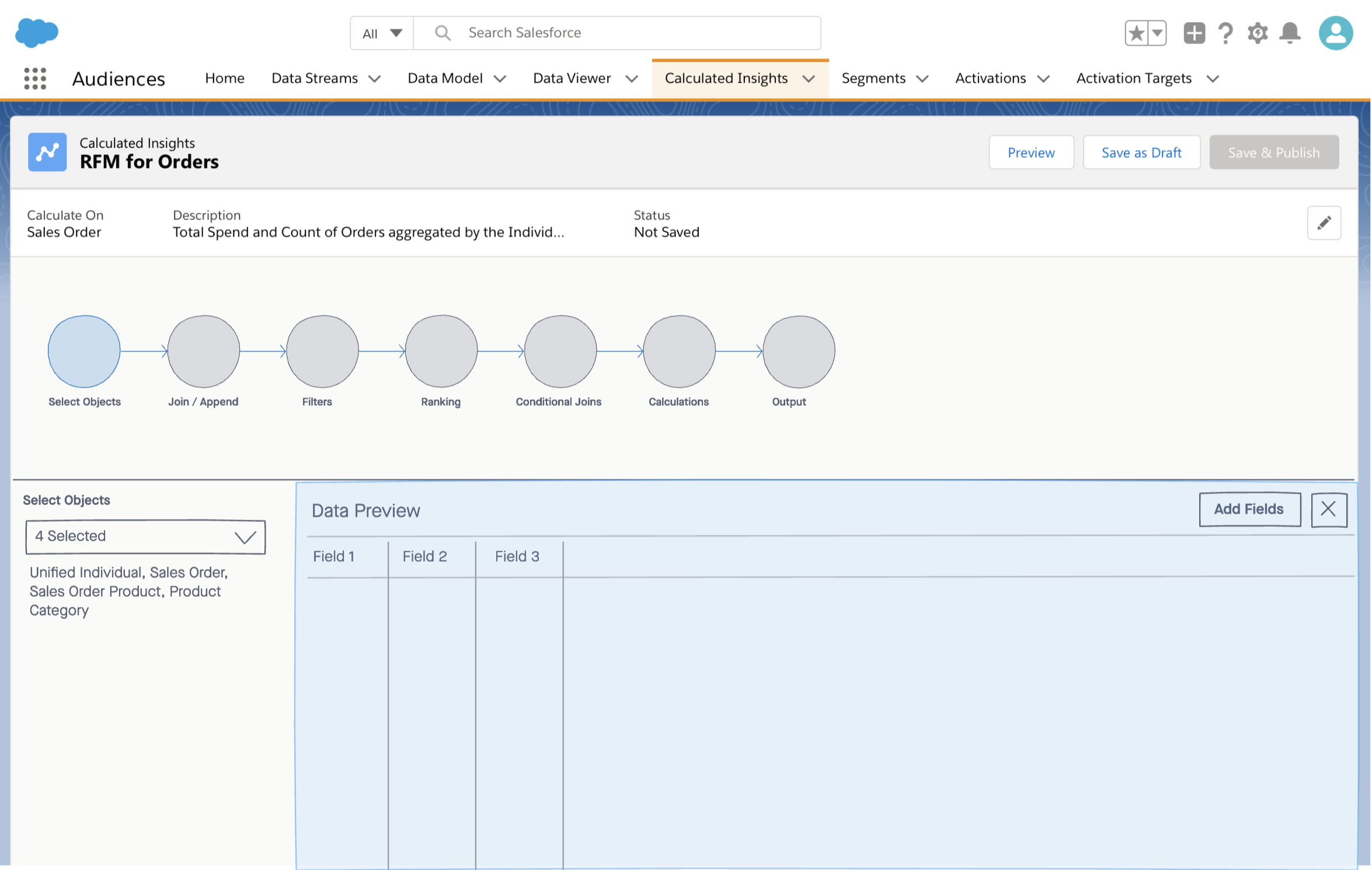Open the user profile avatar
This screenshot has height=870, width=1372.
coord(1335,33)
